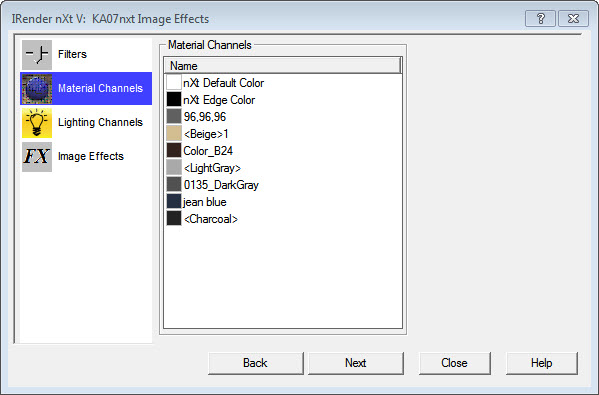
Task: Click the <Beige>1 tan swatch
Action: click(174, 133)
